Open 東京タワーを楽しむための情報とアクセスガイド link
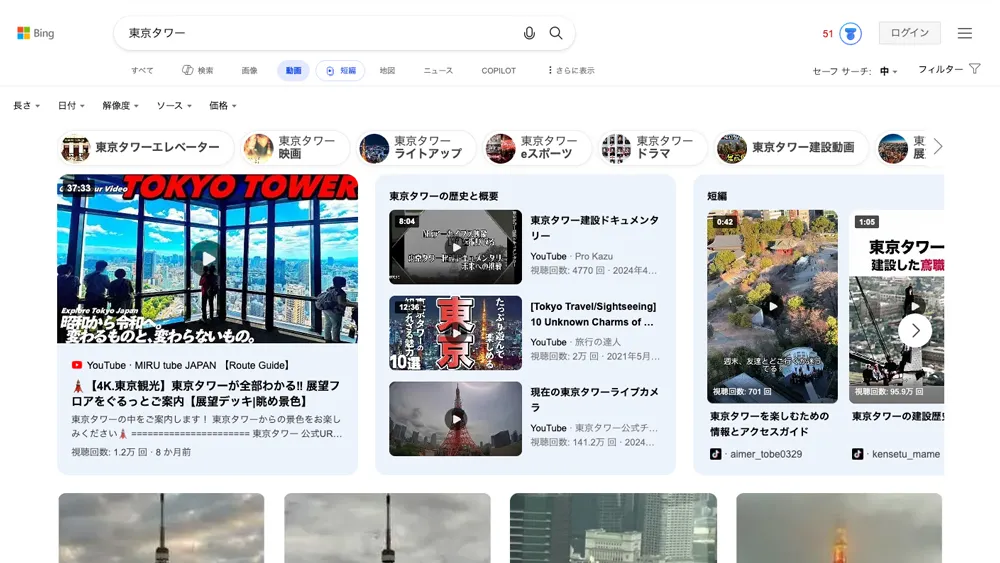This screenshot has height=563, width=1000. point(770,424)
